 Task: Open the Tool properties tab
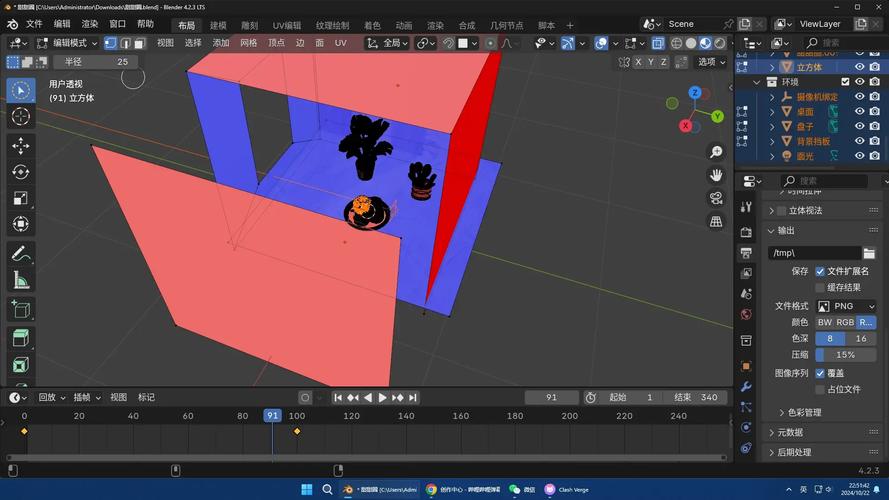point(746,207)
